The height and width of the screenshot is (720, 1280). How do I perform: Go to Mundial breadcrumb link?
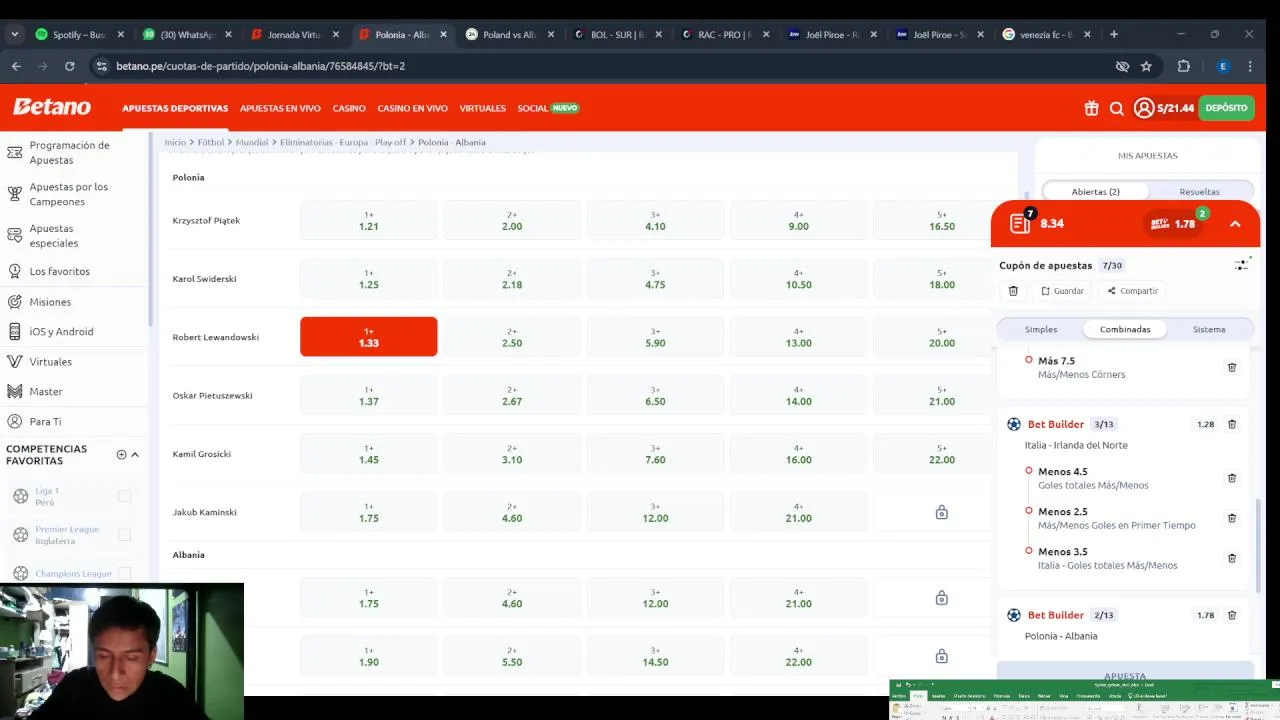click(252, 142)
